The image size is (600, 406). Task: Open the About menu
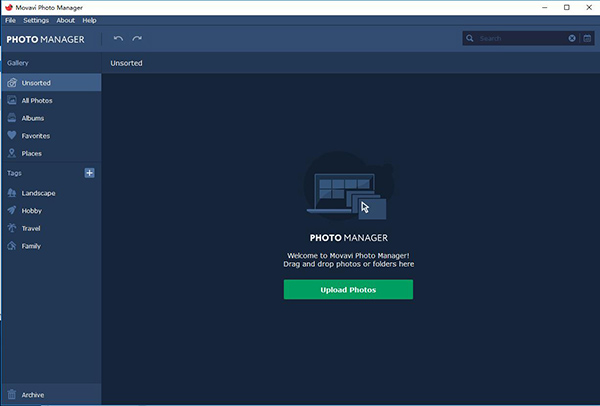tap(65, 20)
